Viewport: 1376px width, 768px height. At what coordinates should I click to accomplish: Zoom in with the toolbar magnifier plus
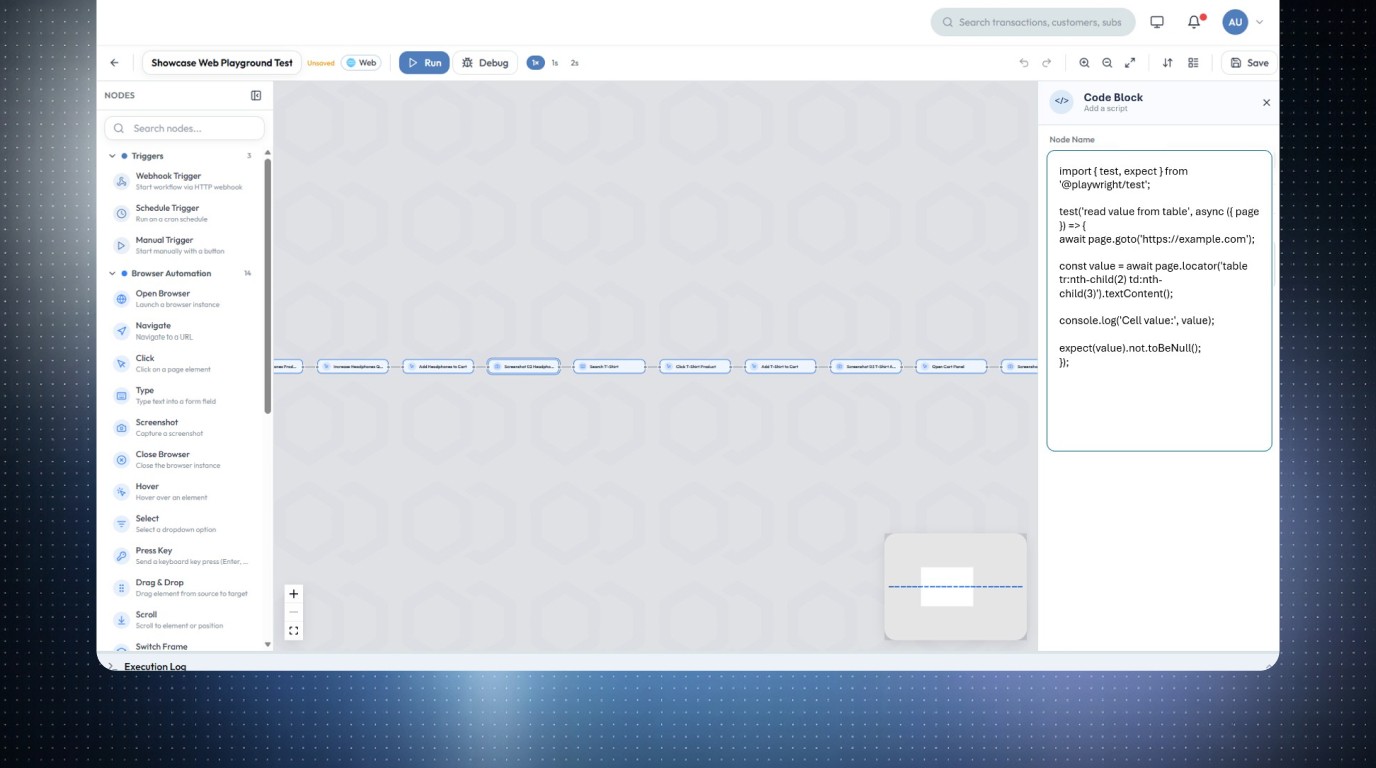1084,62
